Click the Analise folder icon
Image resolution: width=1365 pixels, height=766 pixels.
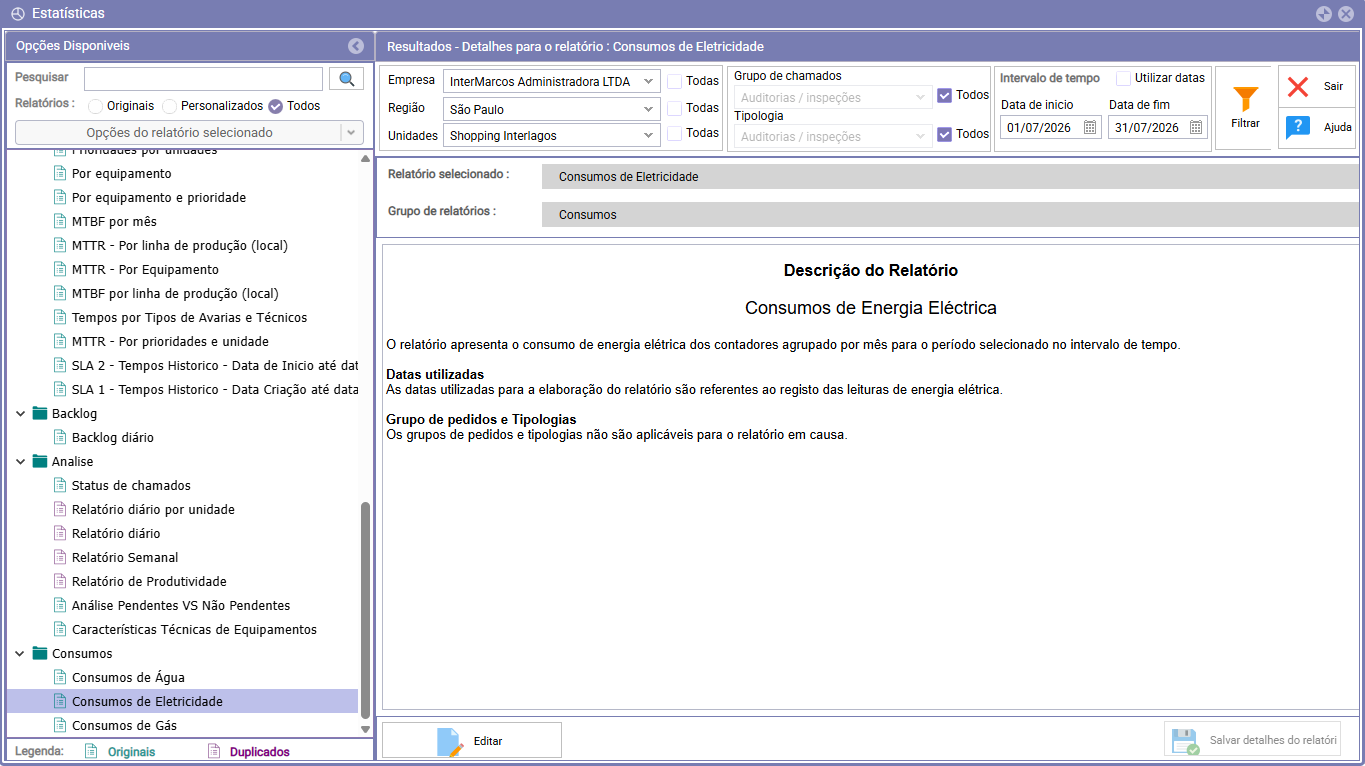click(x=40, y=461)
